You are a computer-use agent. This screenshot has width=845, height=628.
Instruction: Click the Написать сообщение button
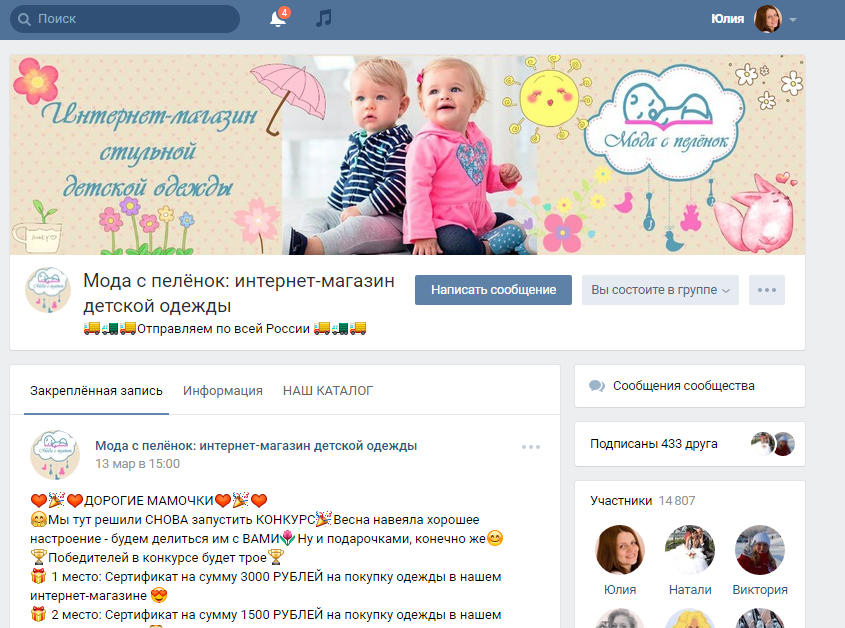(493, 290)
